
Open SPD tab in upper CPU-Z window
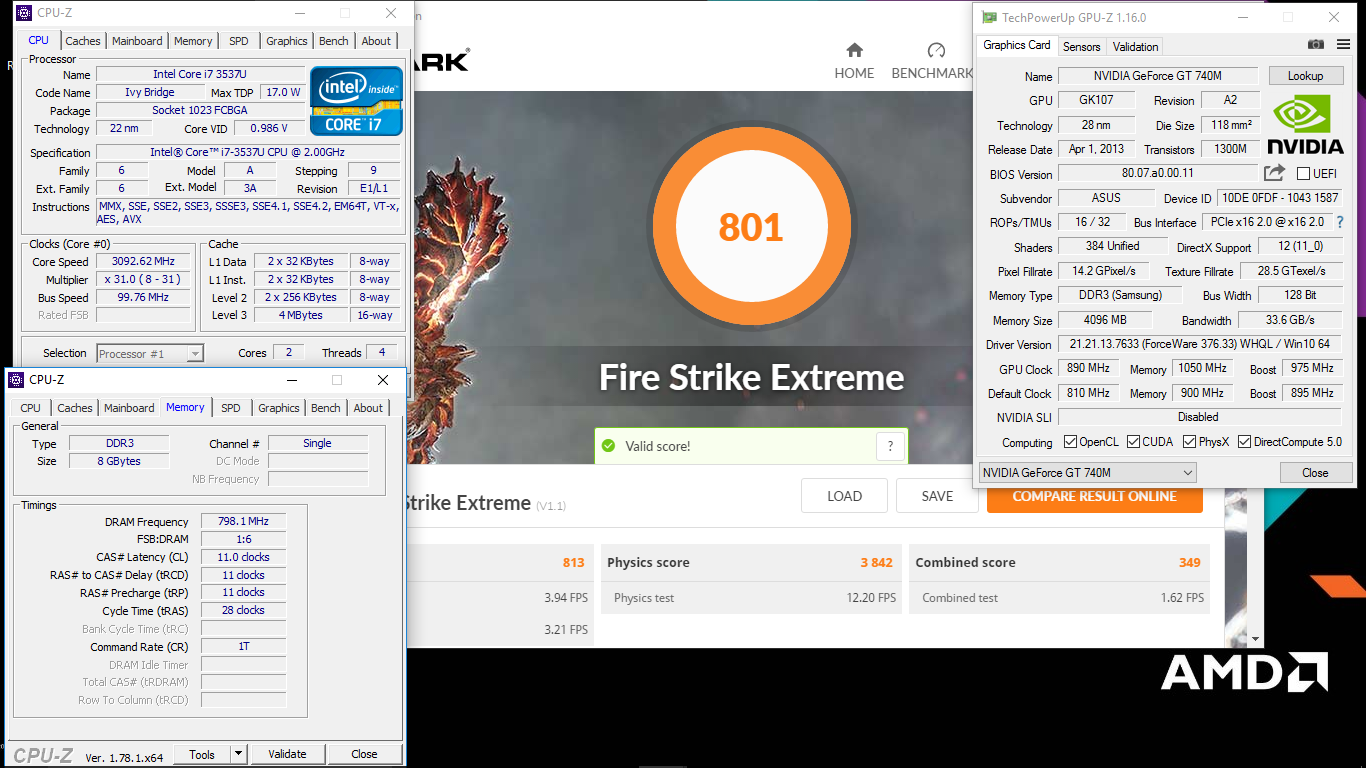pos(238,41)
